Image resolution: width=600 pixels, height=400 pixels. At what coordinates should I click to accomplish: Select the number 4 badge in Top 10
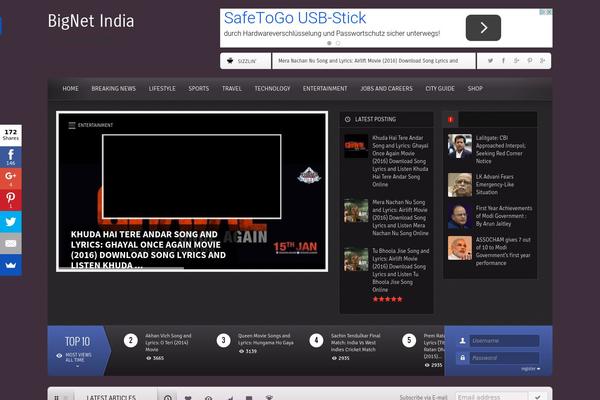click(316, 340)
